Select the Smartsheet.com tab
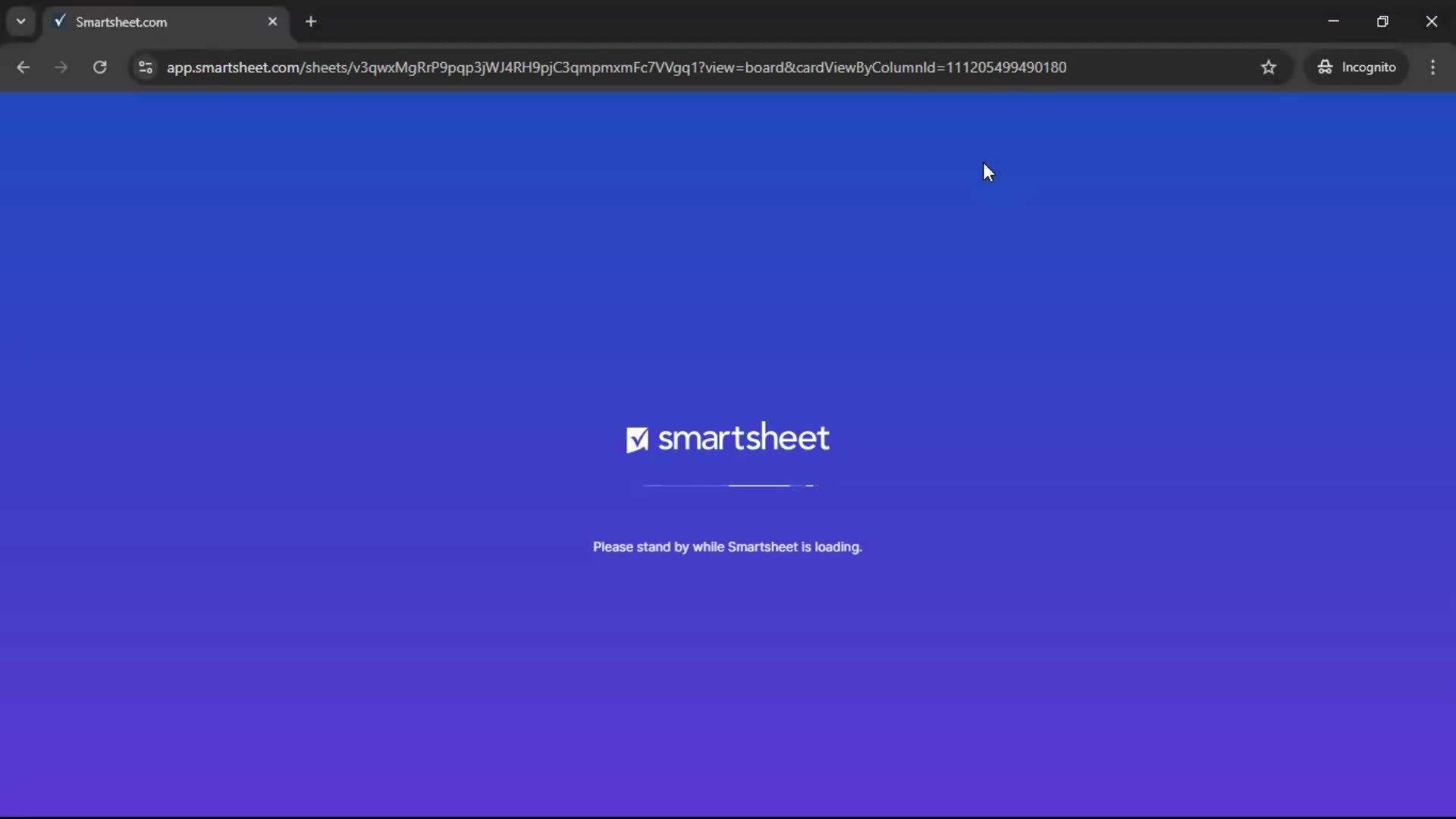Screen dimensions: 1456x819 (x=152, y=21)
